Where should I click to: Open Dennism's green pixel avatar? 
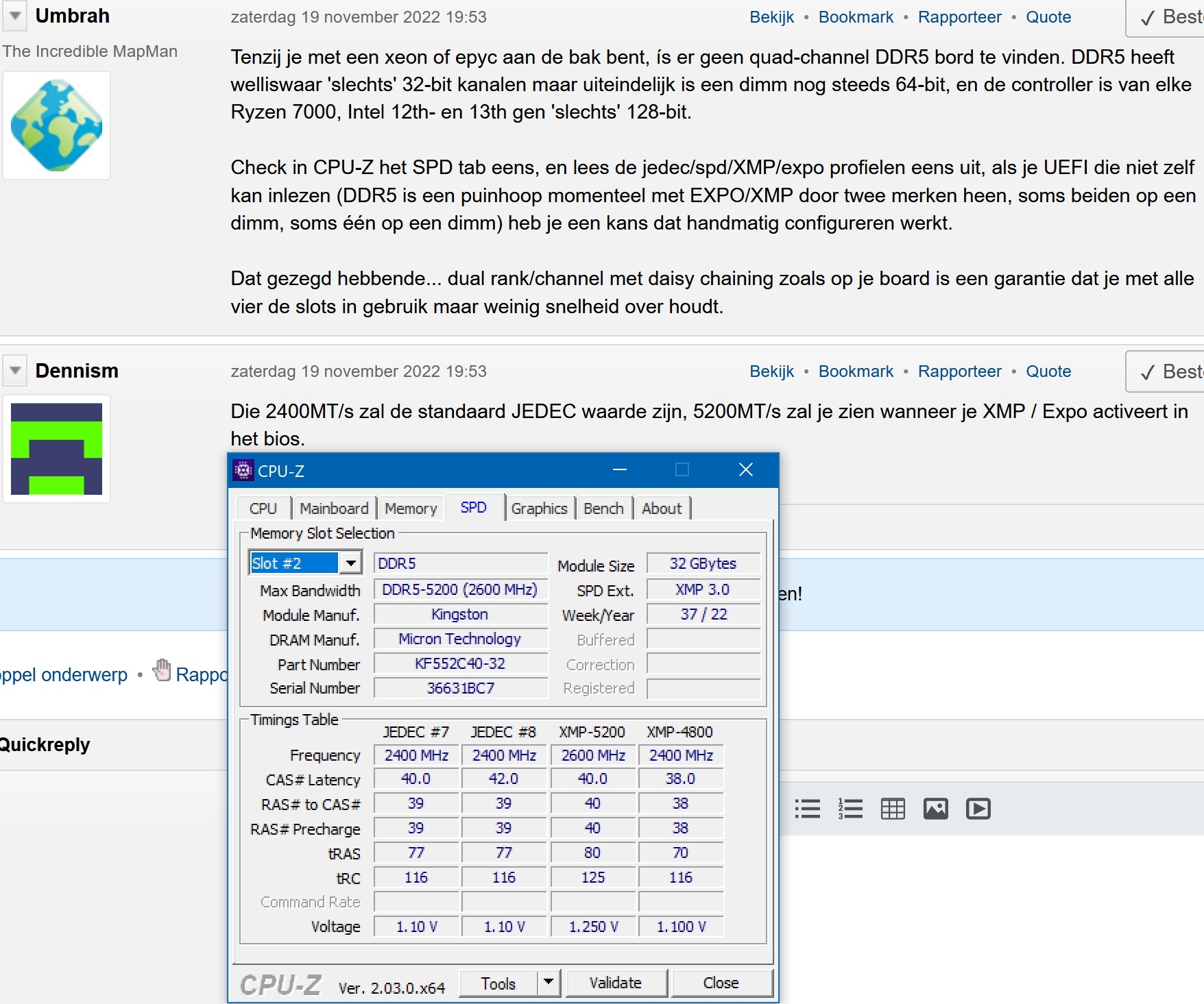click(x=57, y=449)
